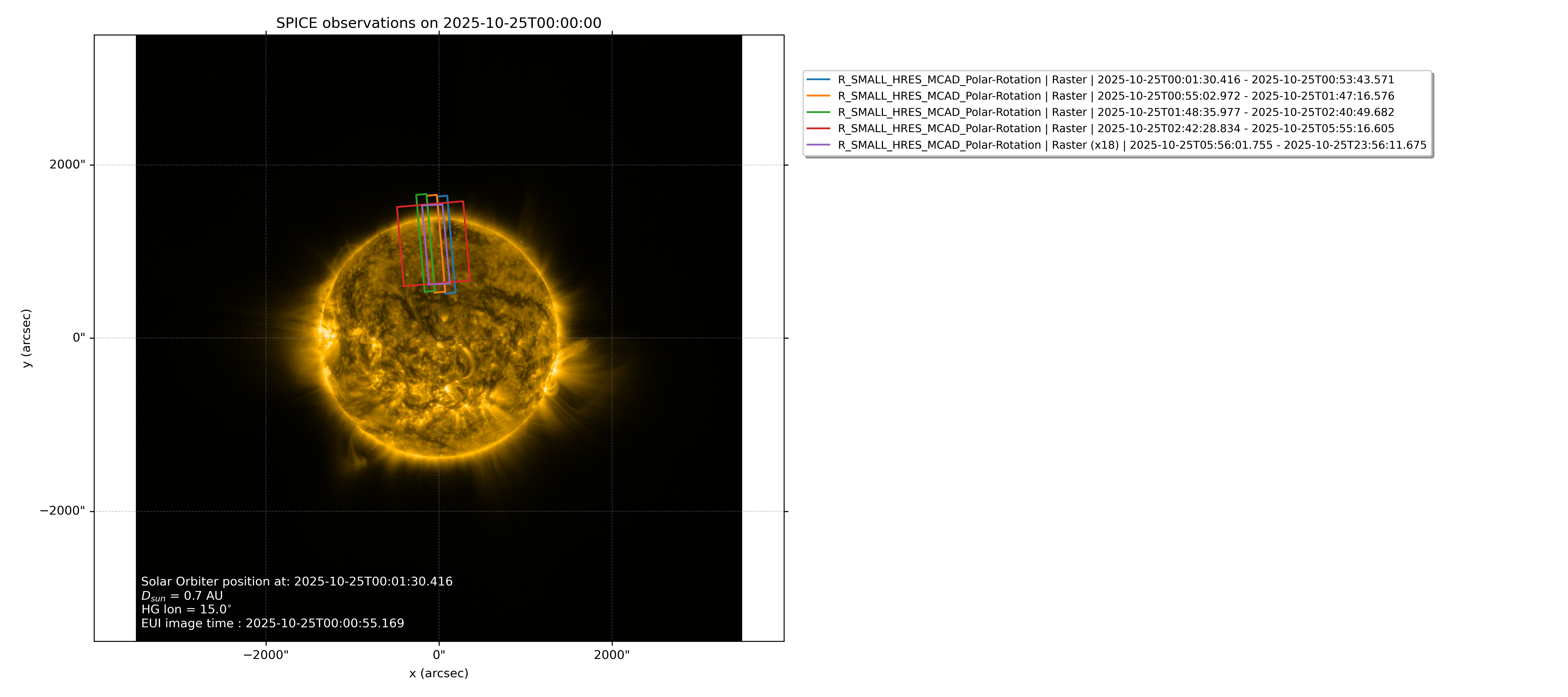Select the legend entry ending 00:53:43.571
1568x697 pixels.
1116,80
